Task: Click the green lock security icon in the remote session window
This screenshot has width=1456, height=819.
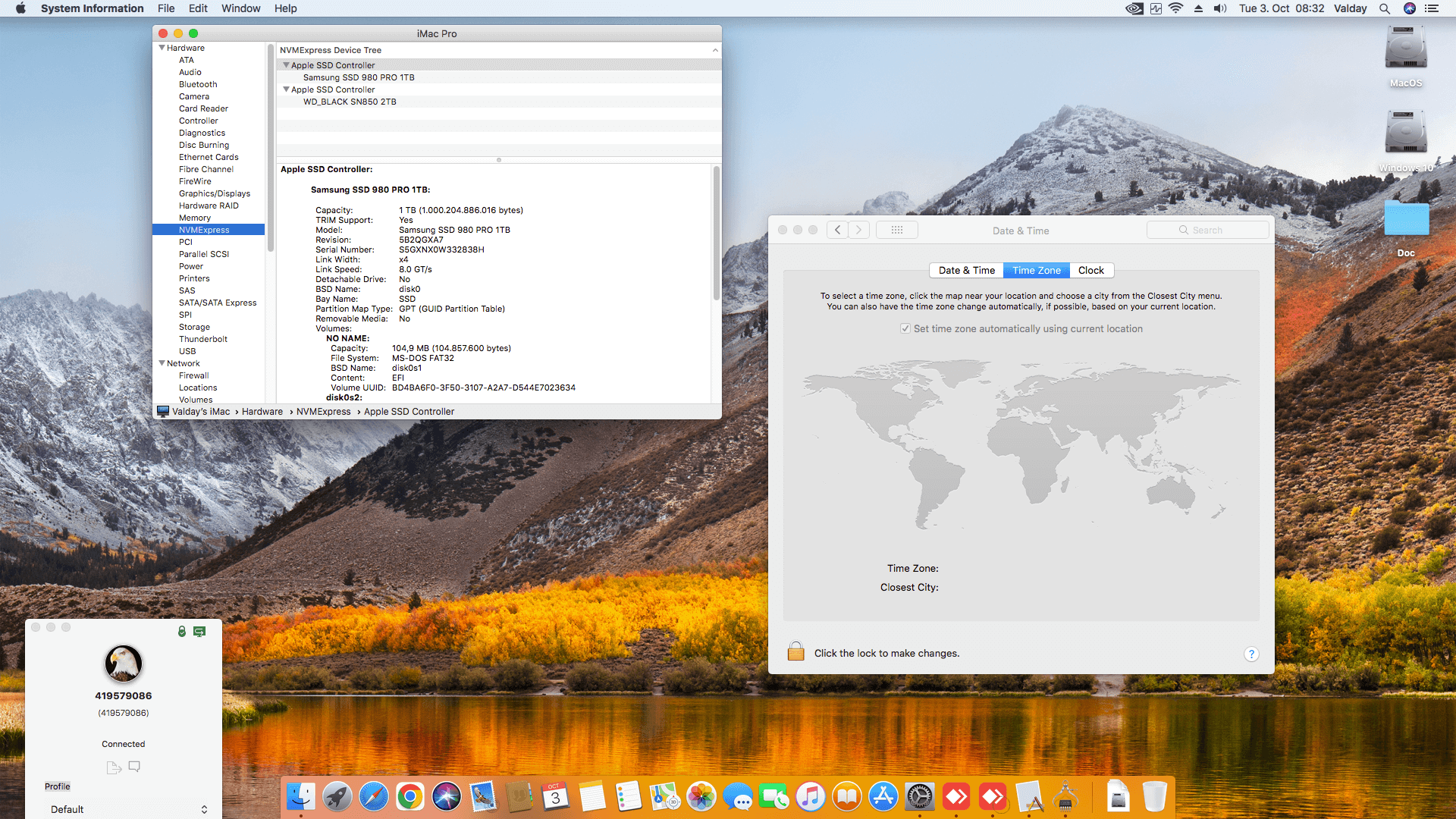Action: pyautogui.click(x=182, y=631)
